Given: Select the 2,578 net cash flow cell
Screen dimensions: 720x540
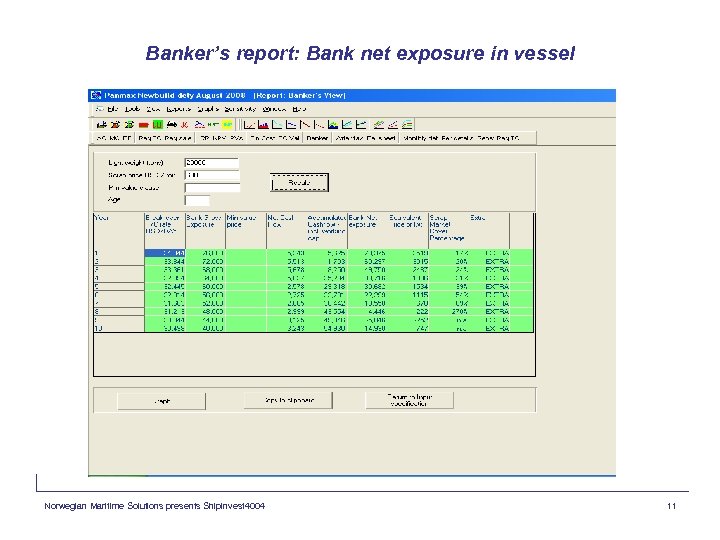Looking at the screenshot, I should [286, 287].
